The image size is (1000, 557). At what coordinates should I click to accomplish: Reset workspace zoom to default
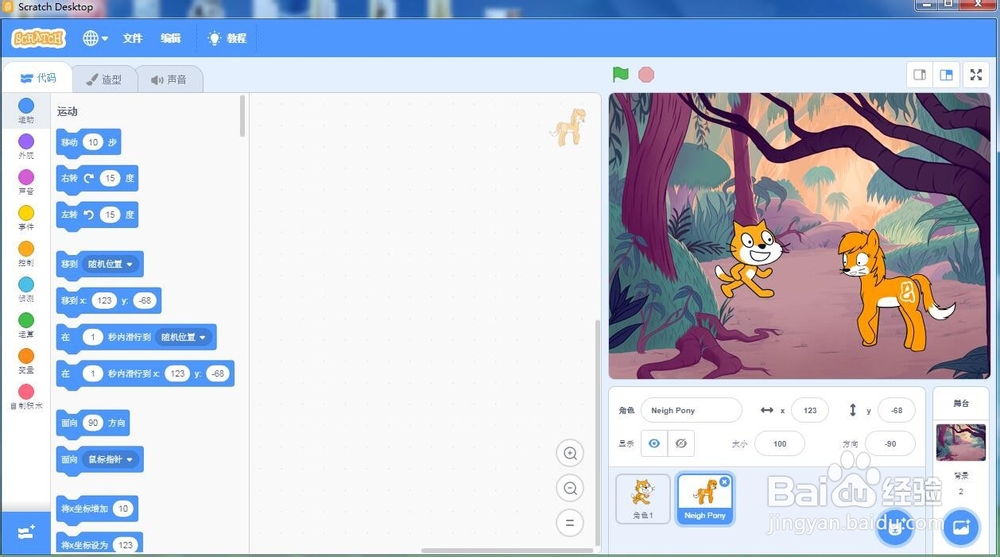(570, 523)
